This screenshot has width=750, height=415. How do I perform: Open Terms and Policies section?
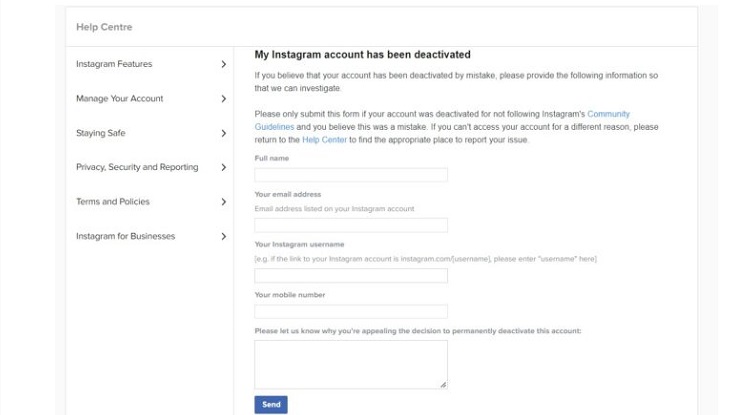coord(112,202)
